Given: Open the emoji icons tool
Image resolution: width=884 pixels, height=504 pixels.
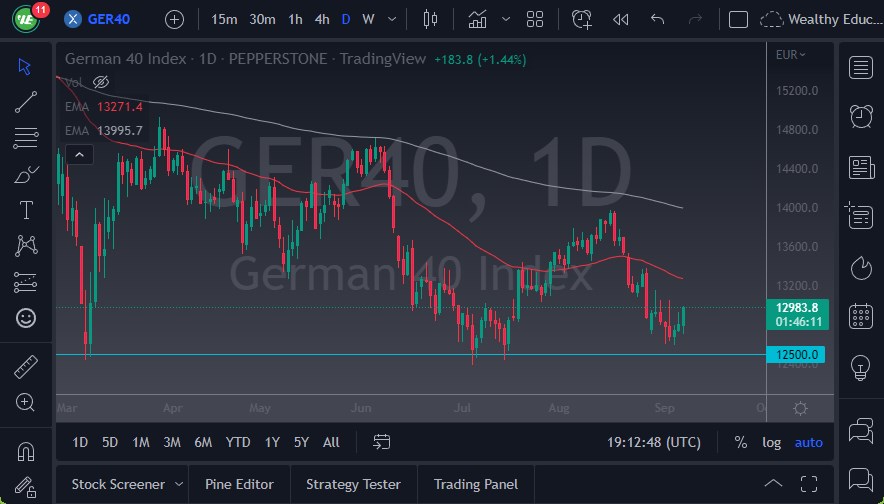Looking at the screenshot, I should 26,318.
